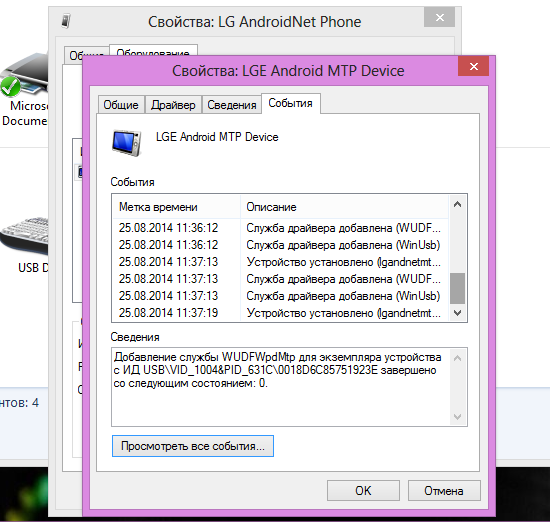The height and width of the screenshot is (522, 550).
Task: Select the 11:37:19 Устройство установлено event
Action: [x=280, y=313]
